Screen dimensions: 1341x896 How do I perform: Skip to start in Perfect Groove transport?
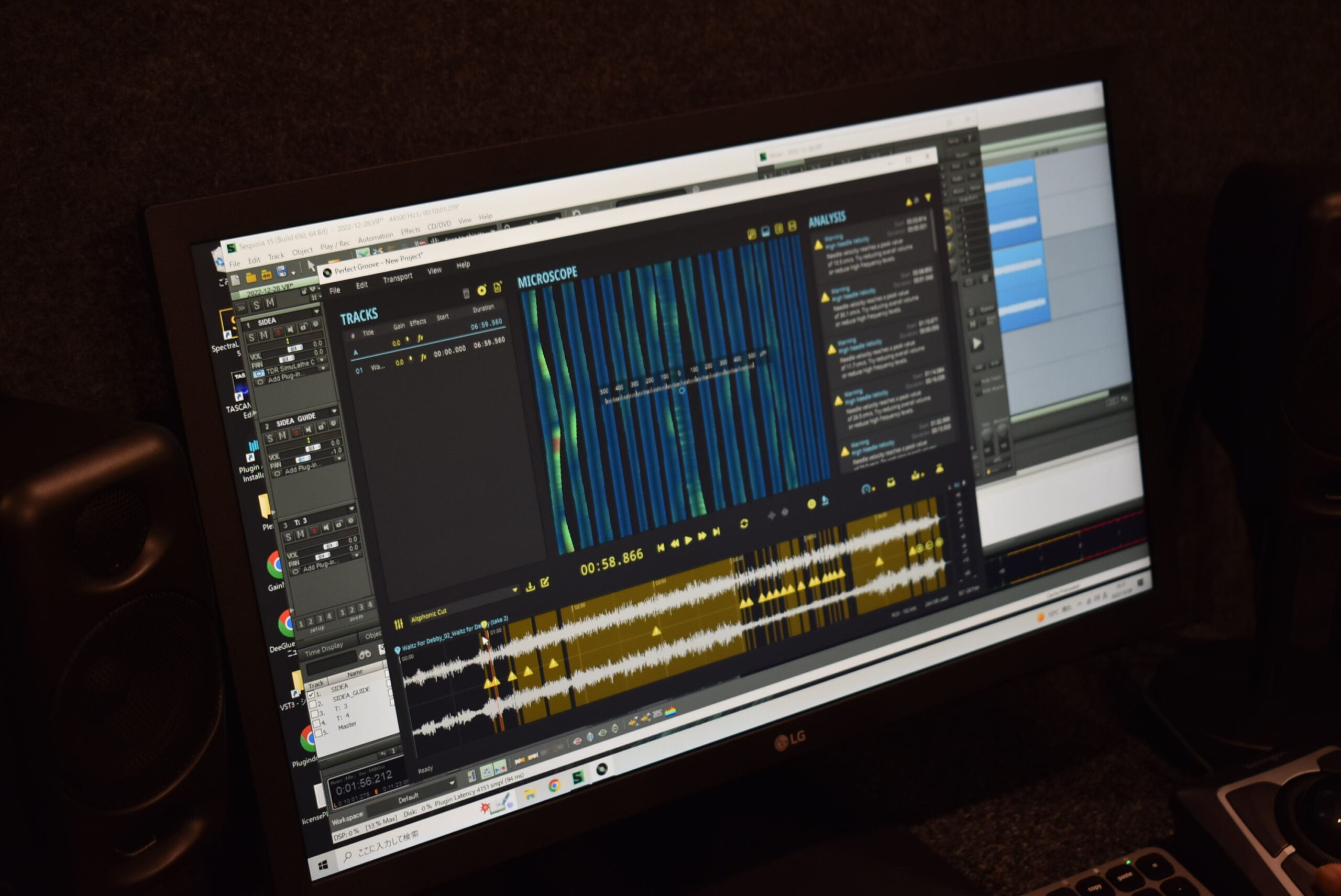661,547
